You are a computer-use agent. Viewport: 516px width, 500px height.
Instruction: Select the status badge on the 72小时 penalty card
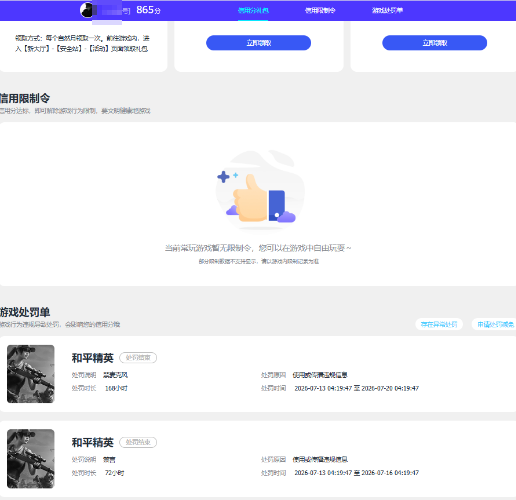138,442
